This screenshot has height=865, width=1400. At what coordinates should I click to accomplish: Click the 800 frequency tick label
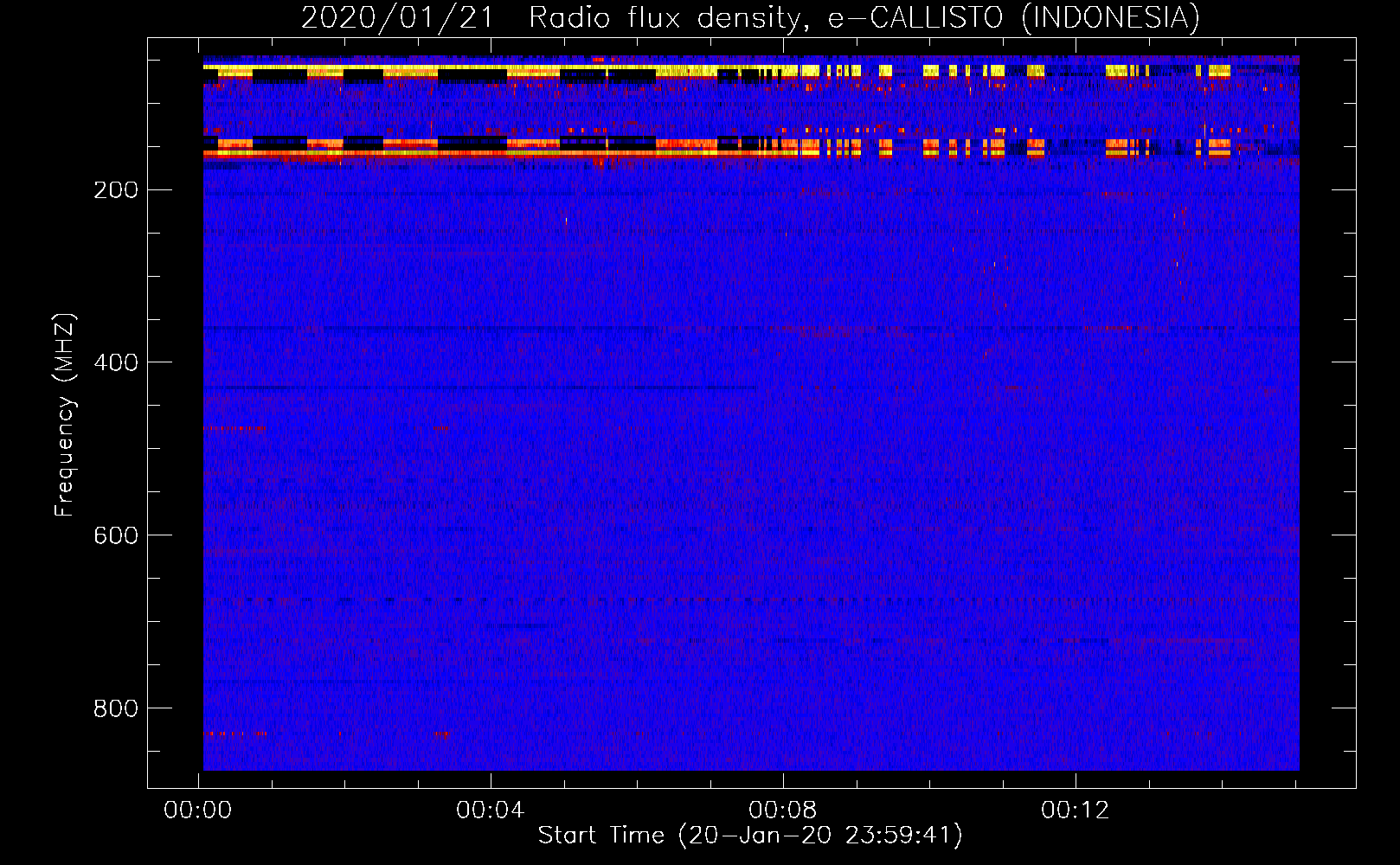click(116, 708)
